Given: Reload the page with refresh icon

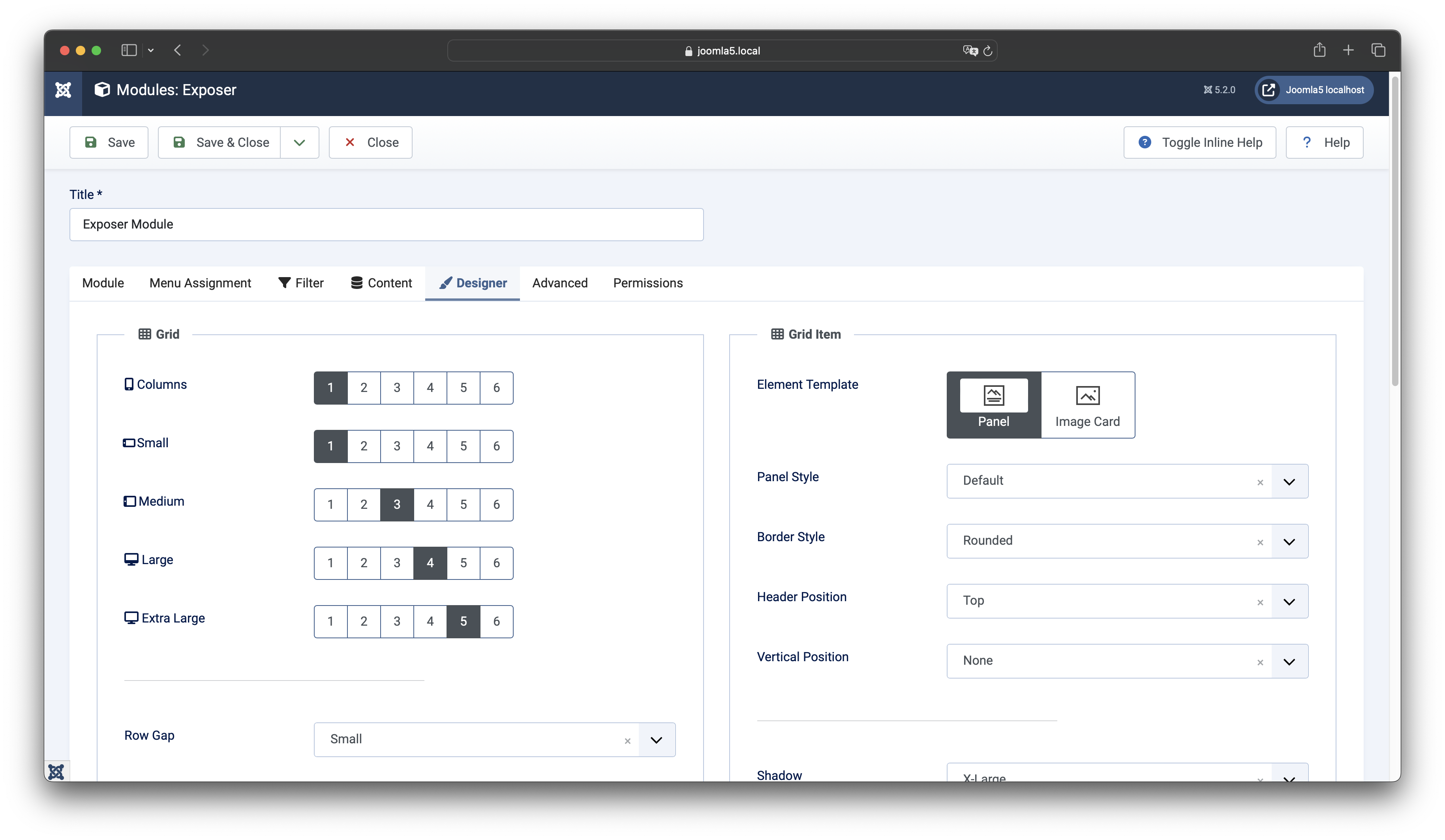Looking at the screenshot, I should (x=988, y=51).
